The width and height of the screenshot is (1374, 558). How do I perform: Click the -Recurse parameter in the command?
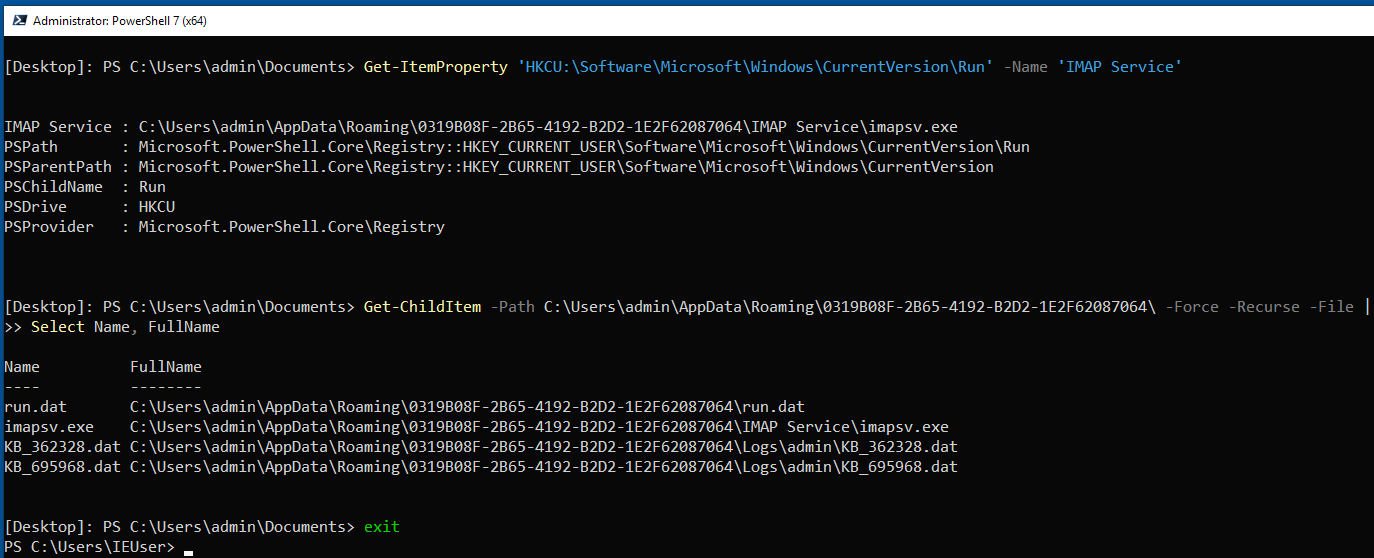[1264, 307]
